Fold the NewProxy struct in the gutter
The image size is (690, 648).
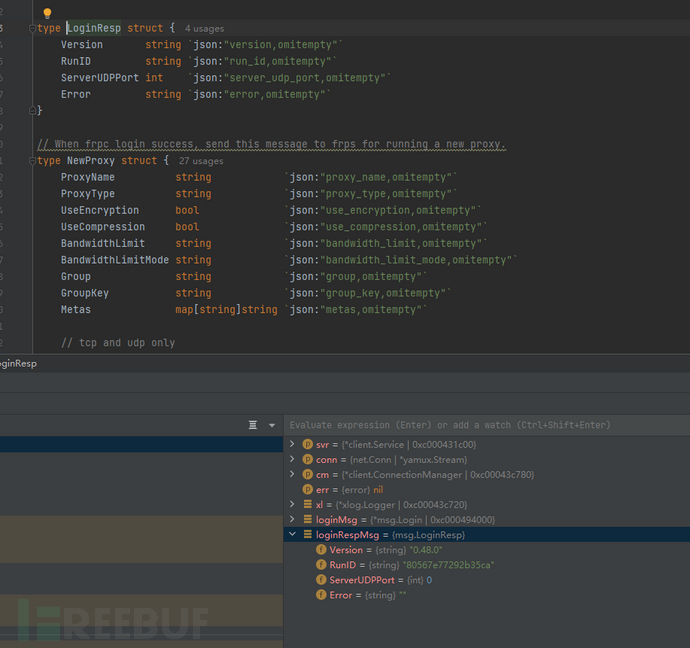[x=30, y=161]
